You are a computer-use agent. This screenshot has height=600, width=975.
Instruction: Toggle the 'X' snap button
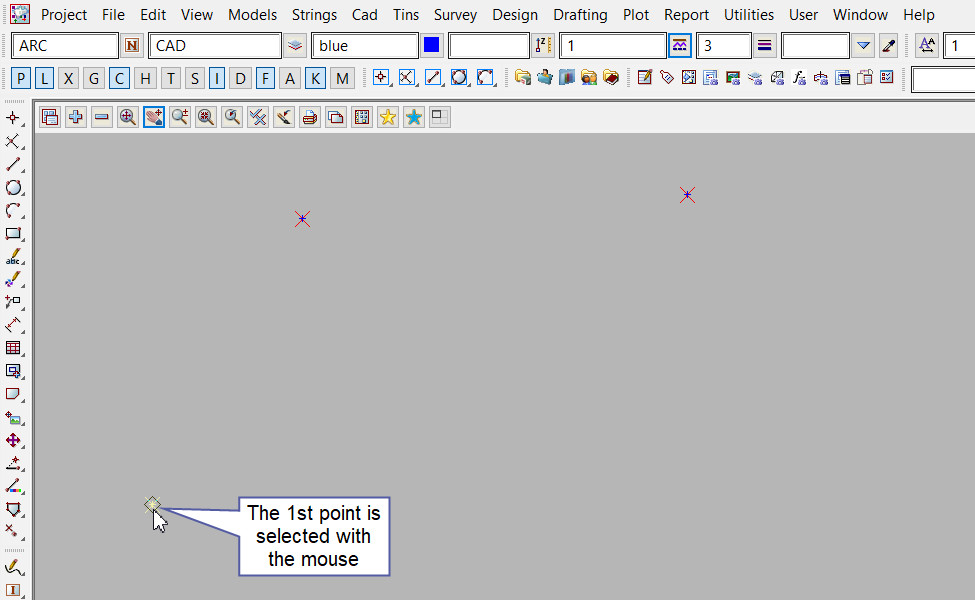68,78
